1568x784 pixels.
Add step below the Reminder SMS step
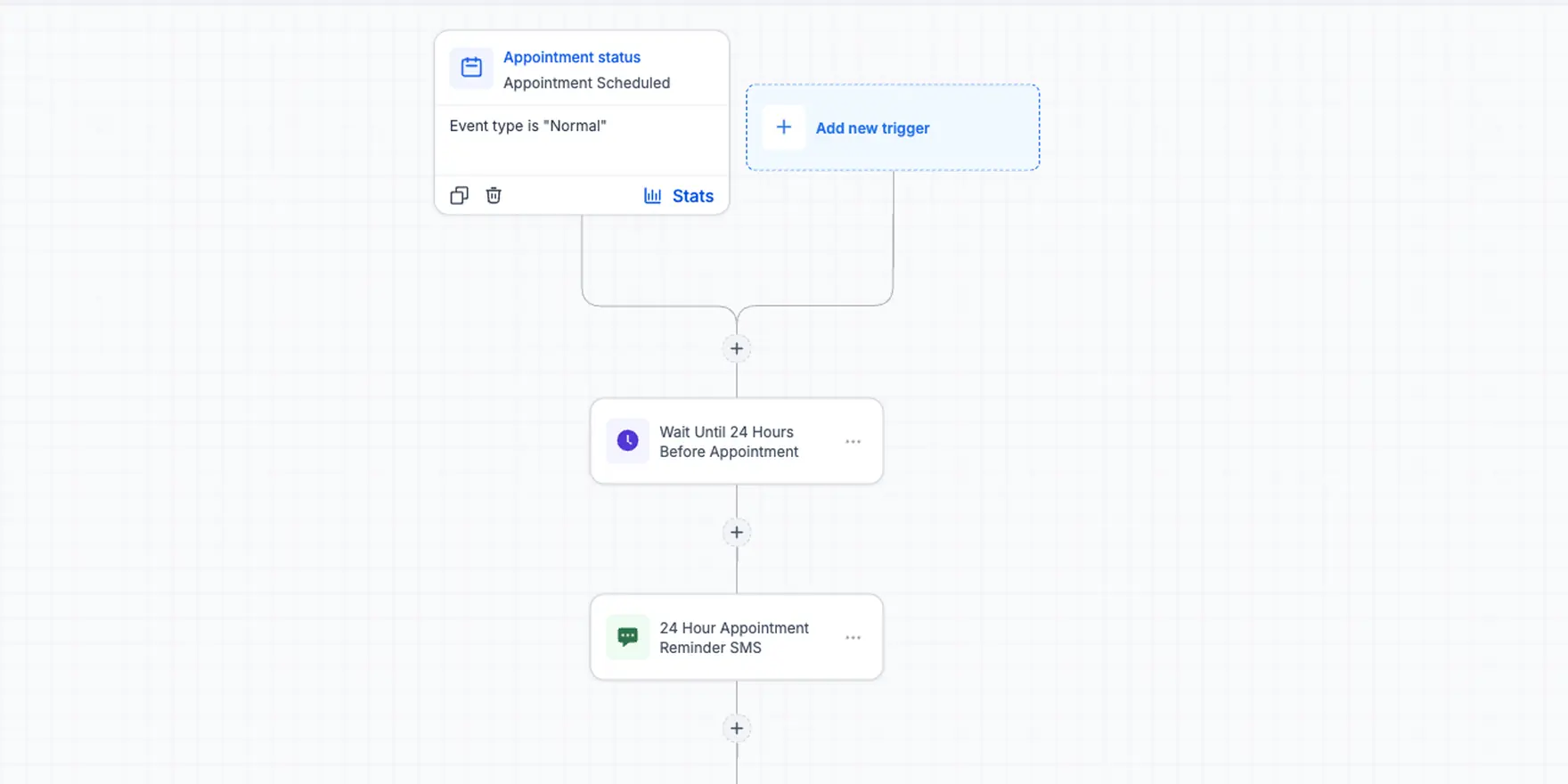tap(737, 729)
